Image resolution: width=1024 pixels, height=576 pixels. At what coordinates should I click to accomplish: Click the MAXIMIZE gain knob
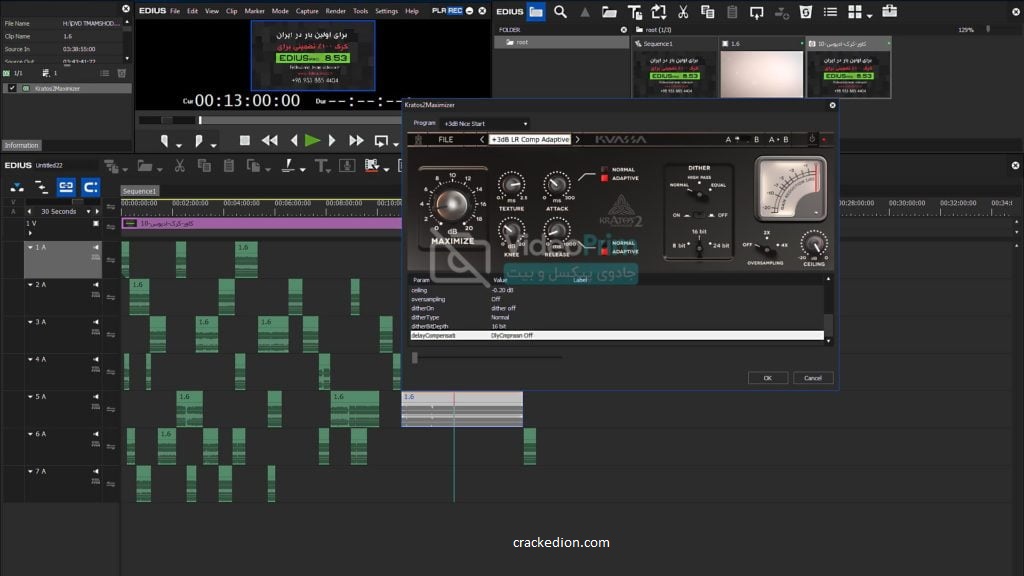451,205
